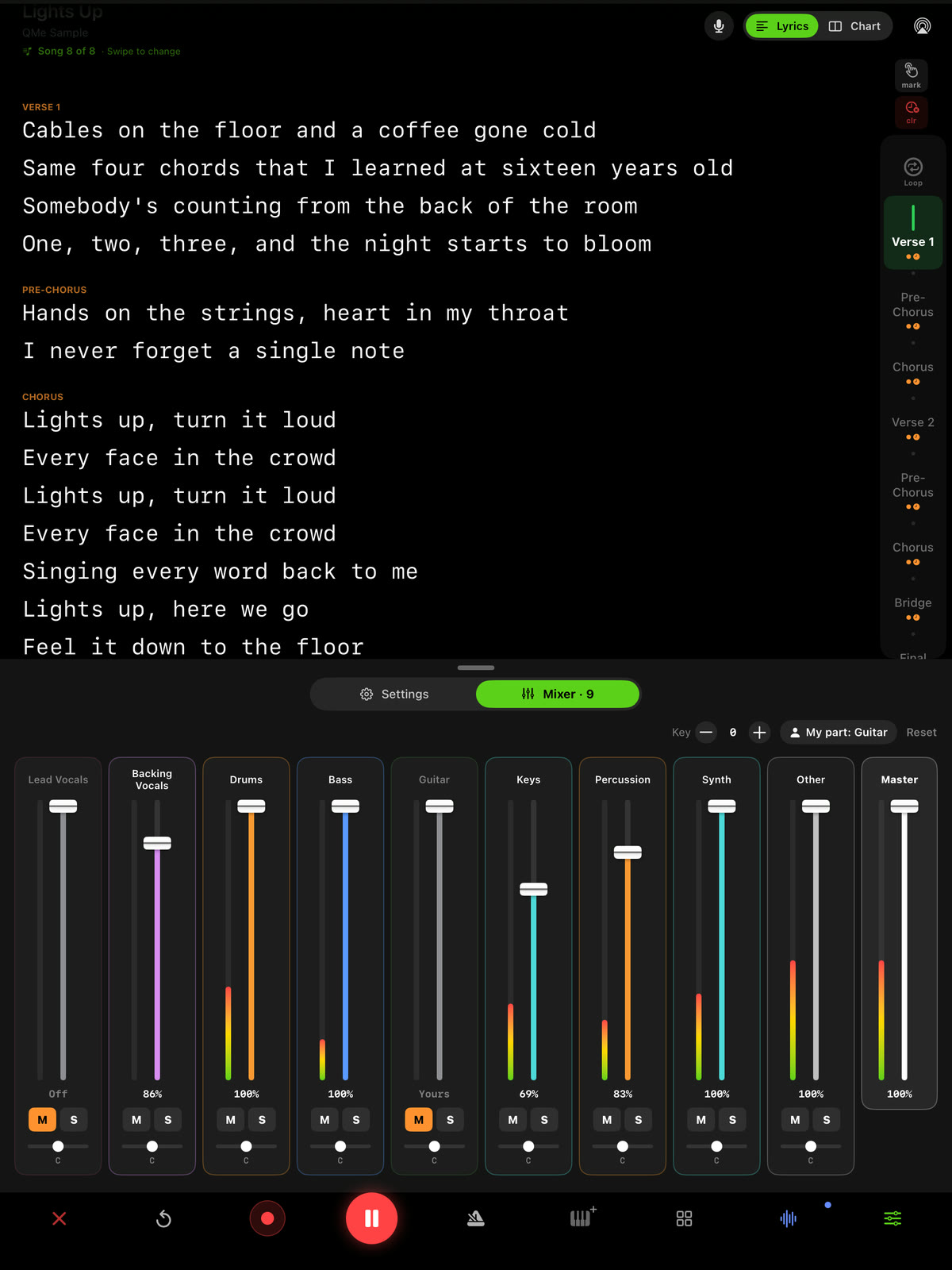This screenshot has width=952, height=1270.
Task: Tap lyric line "Singing every word back to me"
Action: coord(221,571)
